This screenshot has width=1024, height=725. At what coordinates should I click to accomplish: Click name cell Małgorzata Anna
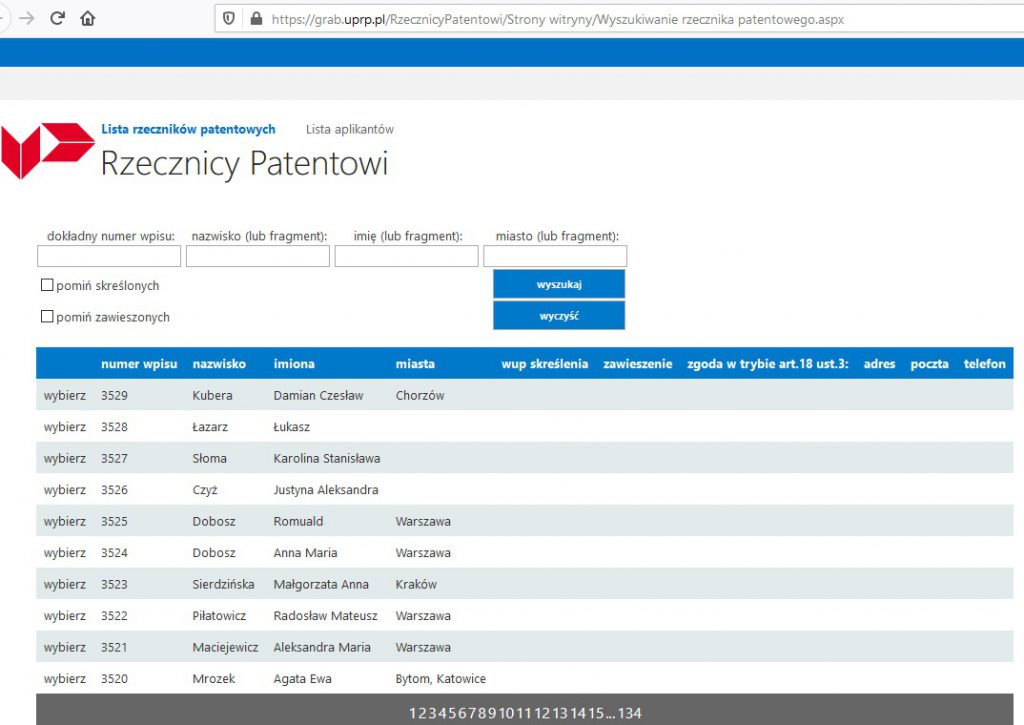pyautogui.click(x=321, y=584)
